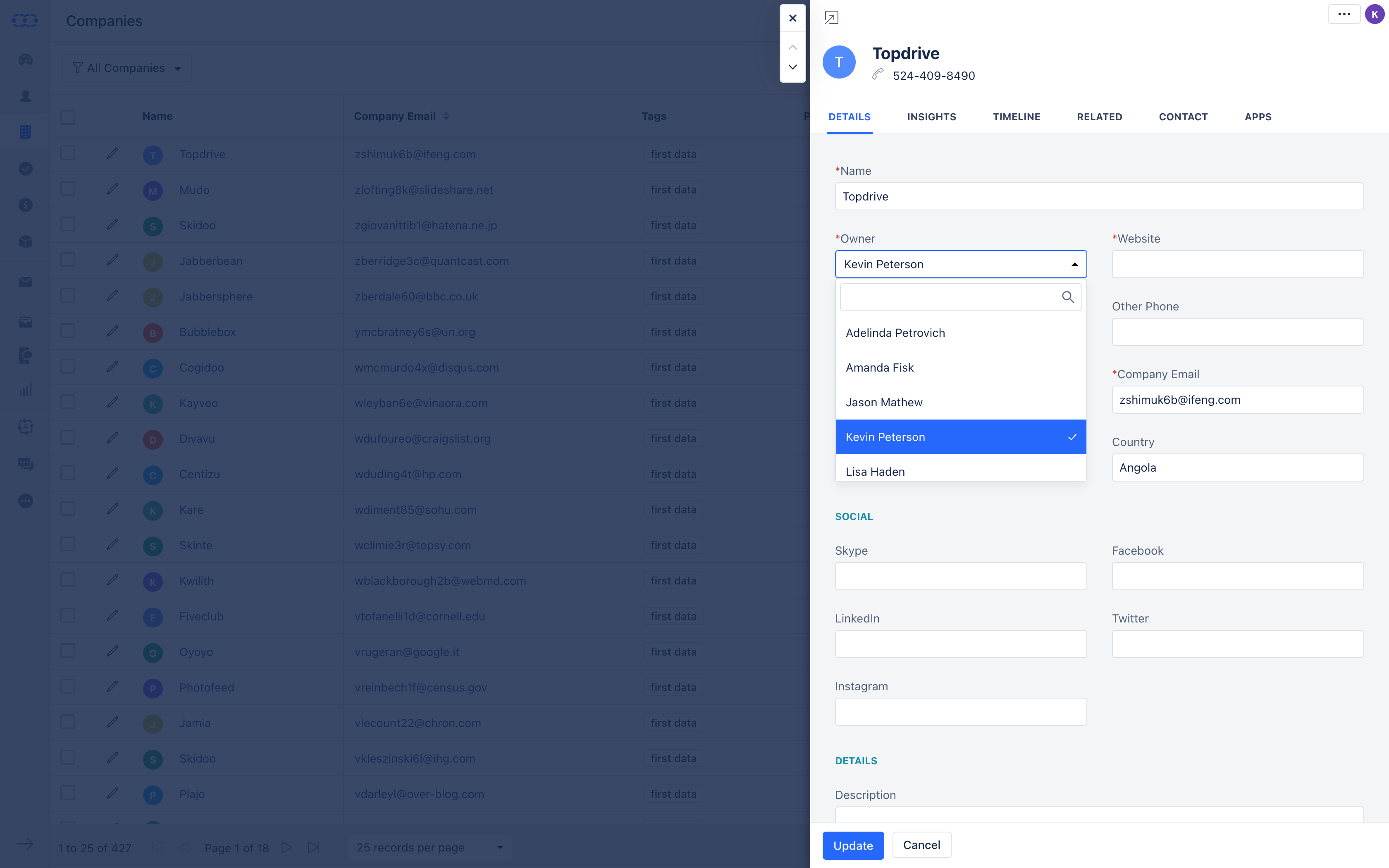Check the Kayveo row checkbox
Viewport: 1389px width, 868px height.
click(x=68, y=402)
